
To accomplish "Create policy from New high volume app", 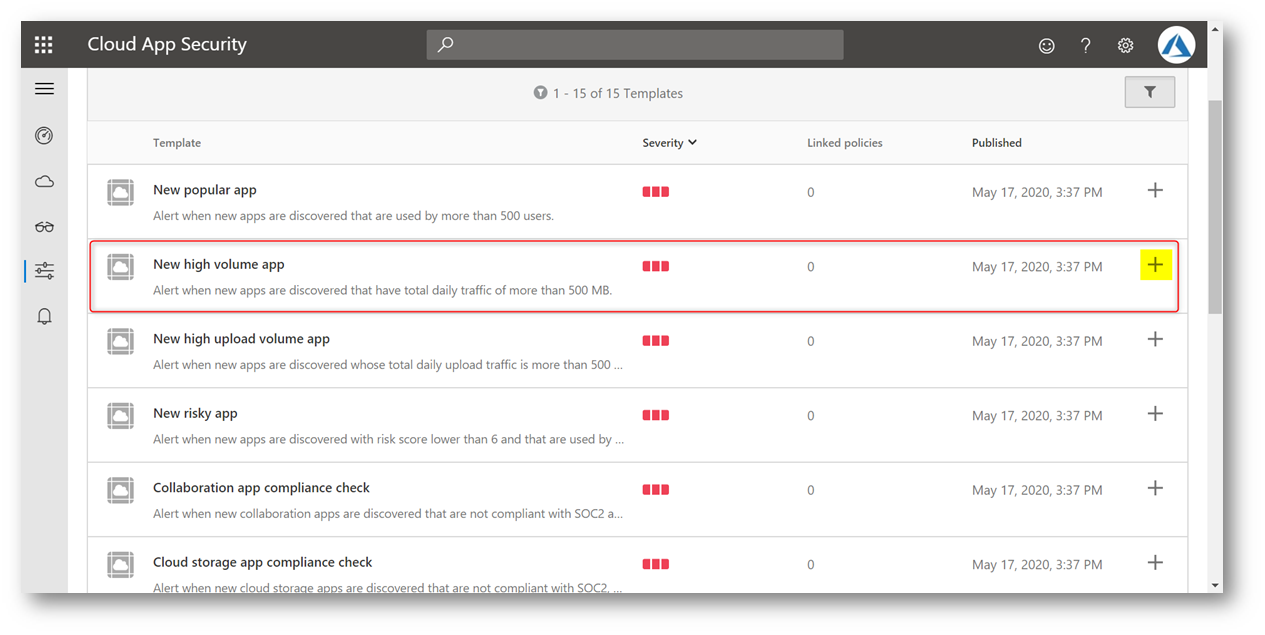I will [x=1155, y=265].
